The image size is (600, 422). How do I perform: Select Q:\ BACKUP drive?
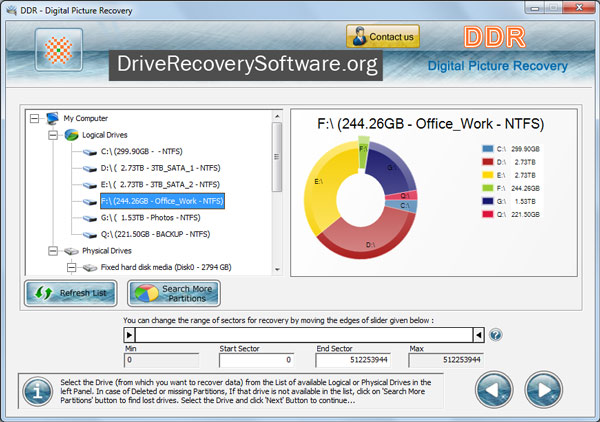tap(155, 234)
